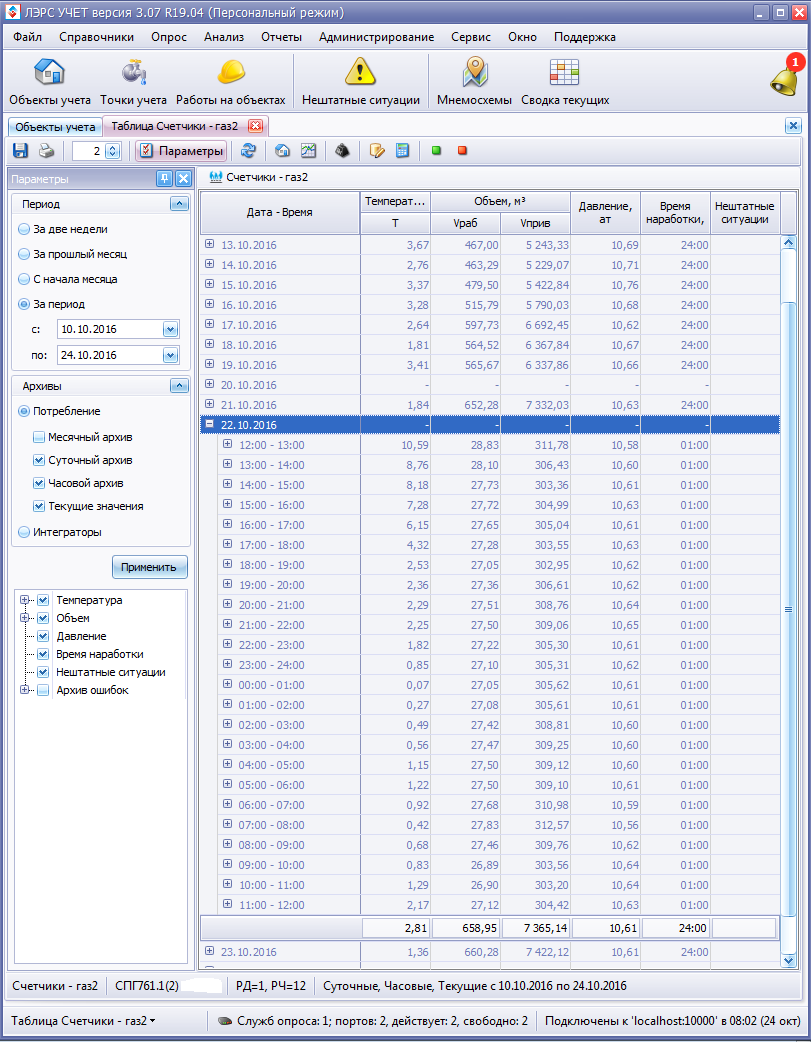Click the Нештатные ситуации column header
Screen dimensions: 811x1042
[745, 213]
